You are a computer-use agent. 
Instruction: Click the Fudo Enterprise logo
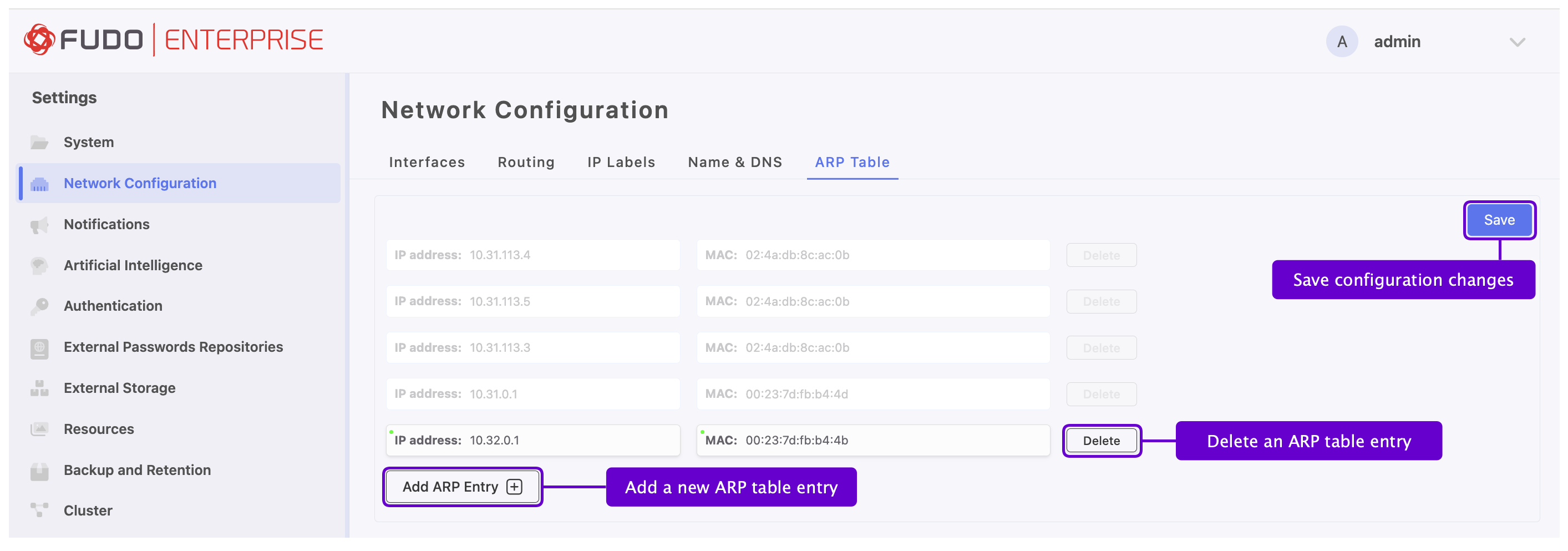(174, 40)
